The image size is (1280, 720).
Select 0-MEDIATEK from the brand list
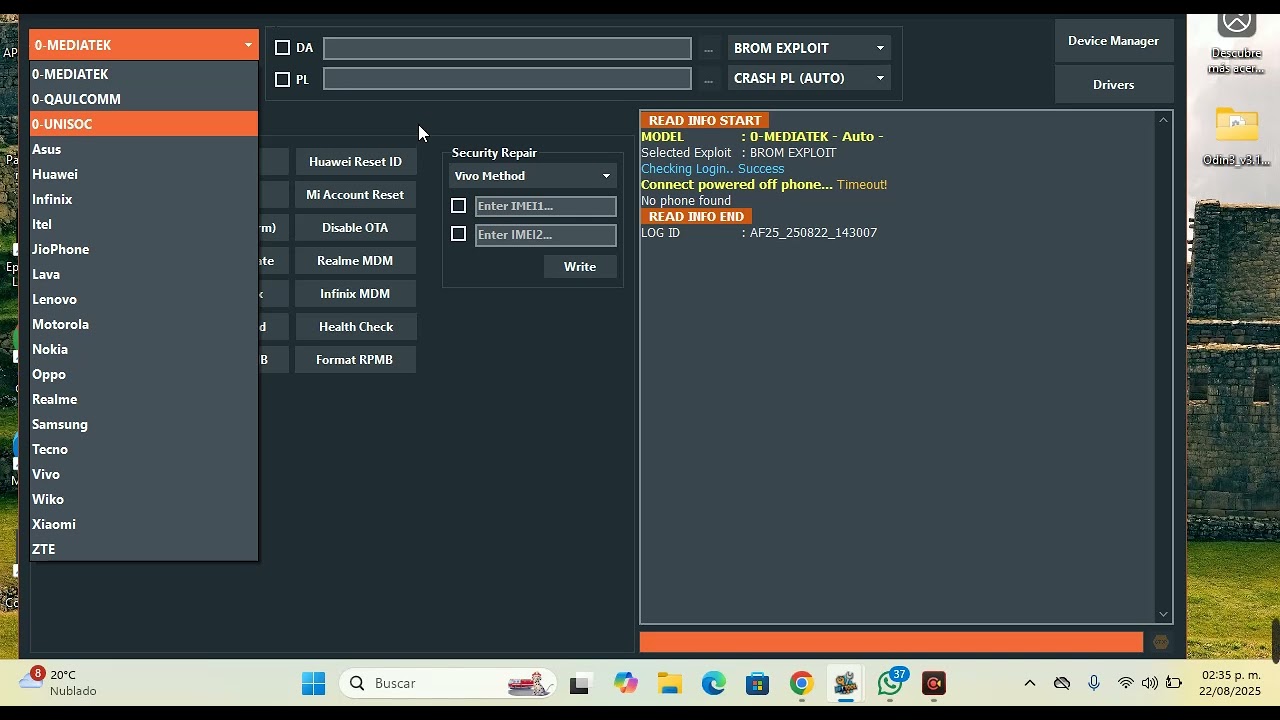144,74
